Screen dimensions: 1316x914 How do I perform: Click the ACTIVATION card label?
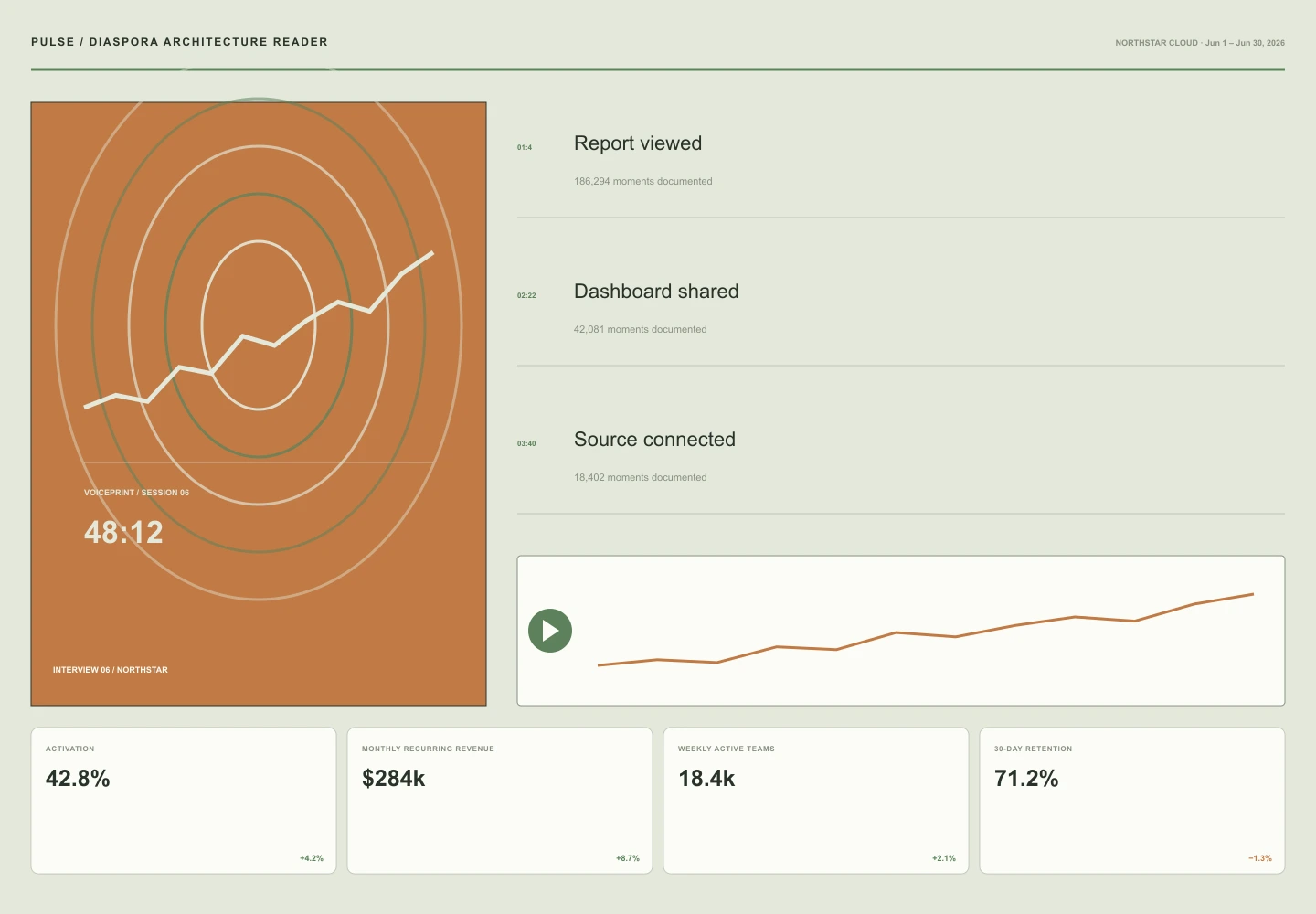tap(70, 749)
